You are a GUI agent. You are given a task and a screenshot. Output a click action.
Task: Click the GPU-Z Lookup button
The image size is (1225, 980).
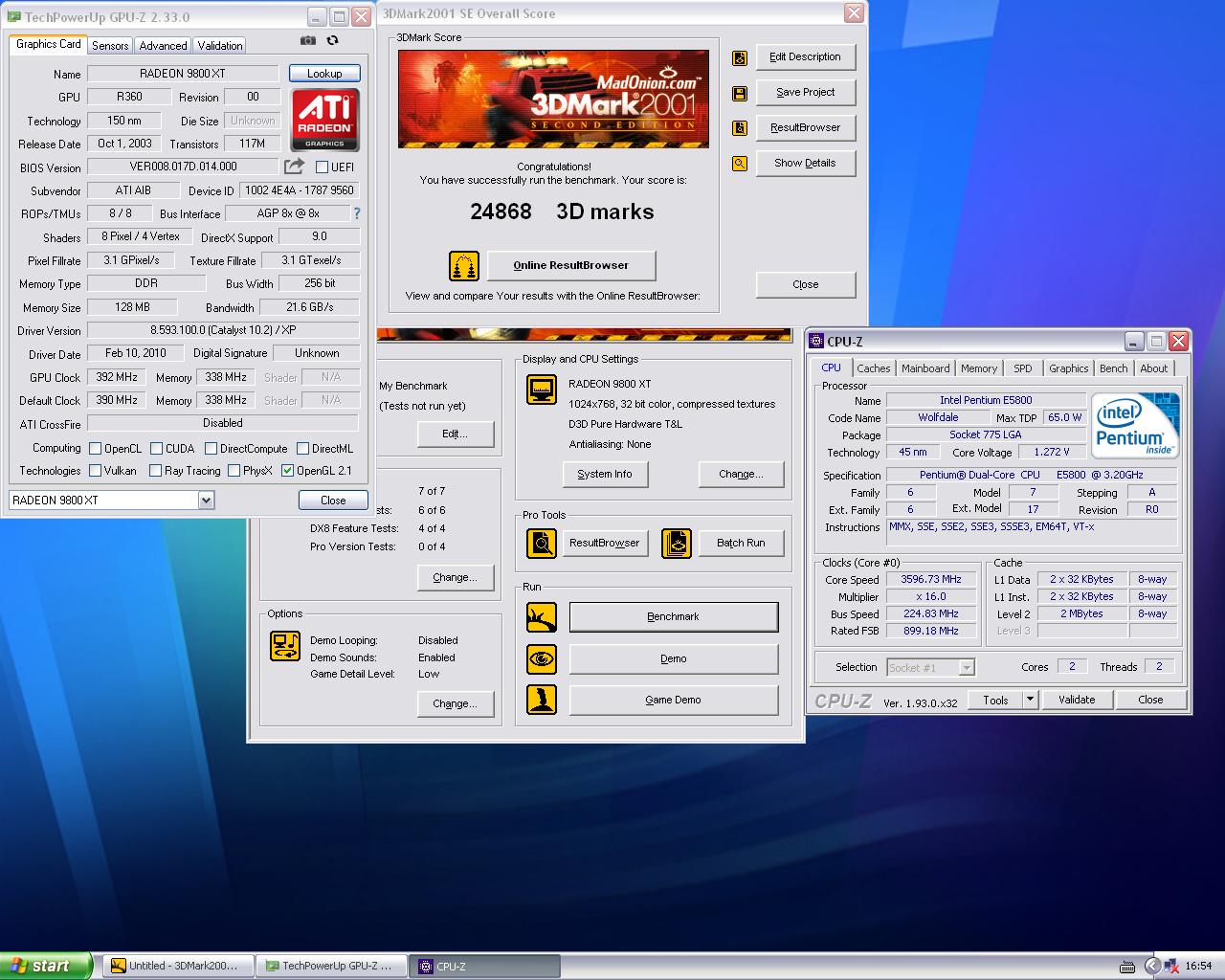[x=324, y=74]
